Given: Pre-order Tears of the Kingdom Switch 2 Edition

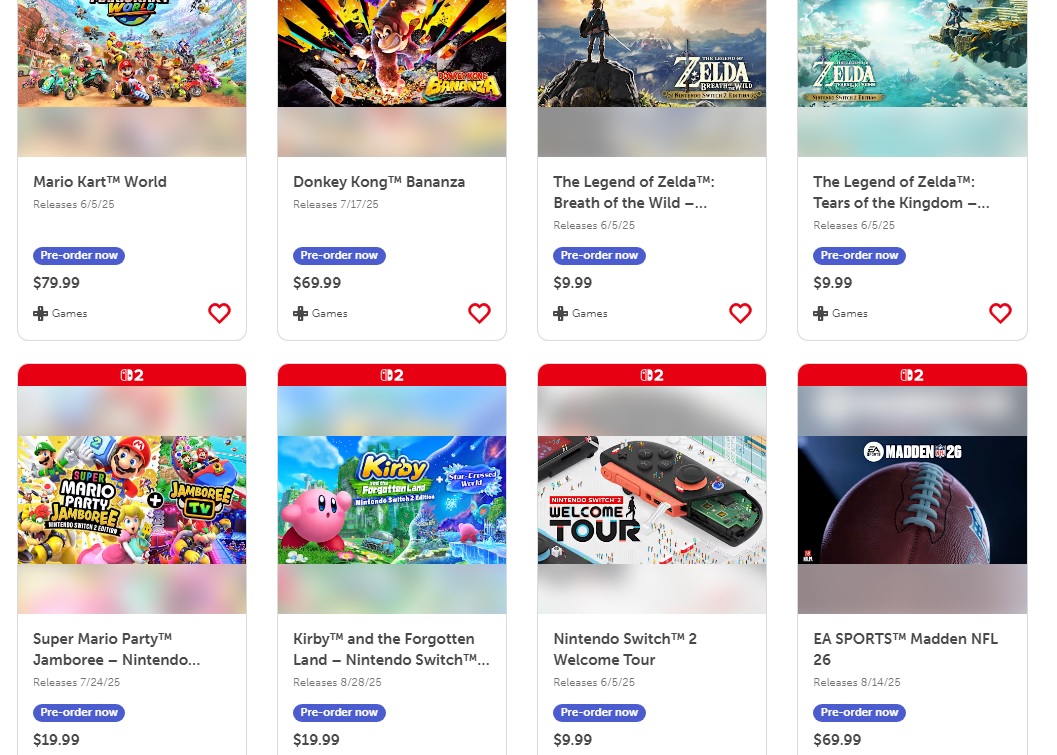Looking at the screenshot, I should coord(859,255).
